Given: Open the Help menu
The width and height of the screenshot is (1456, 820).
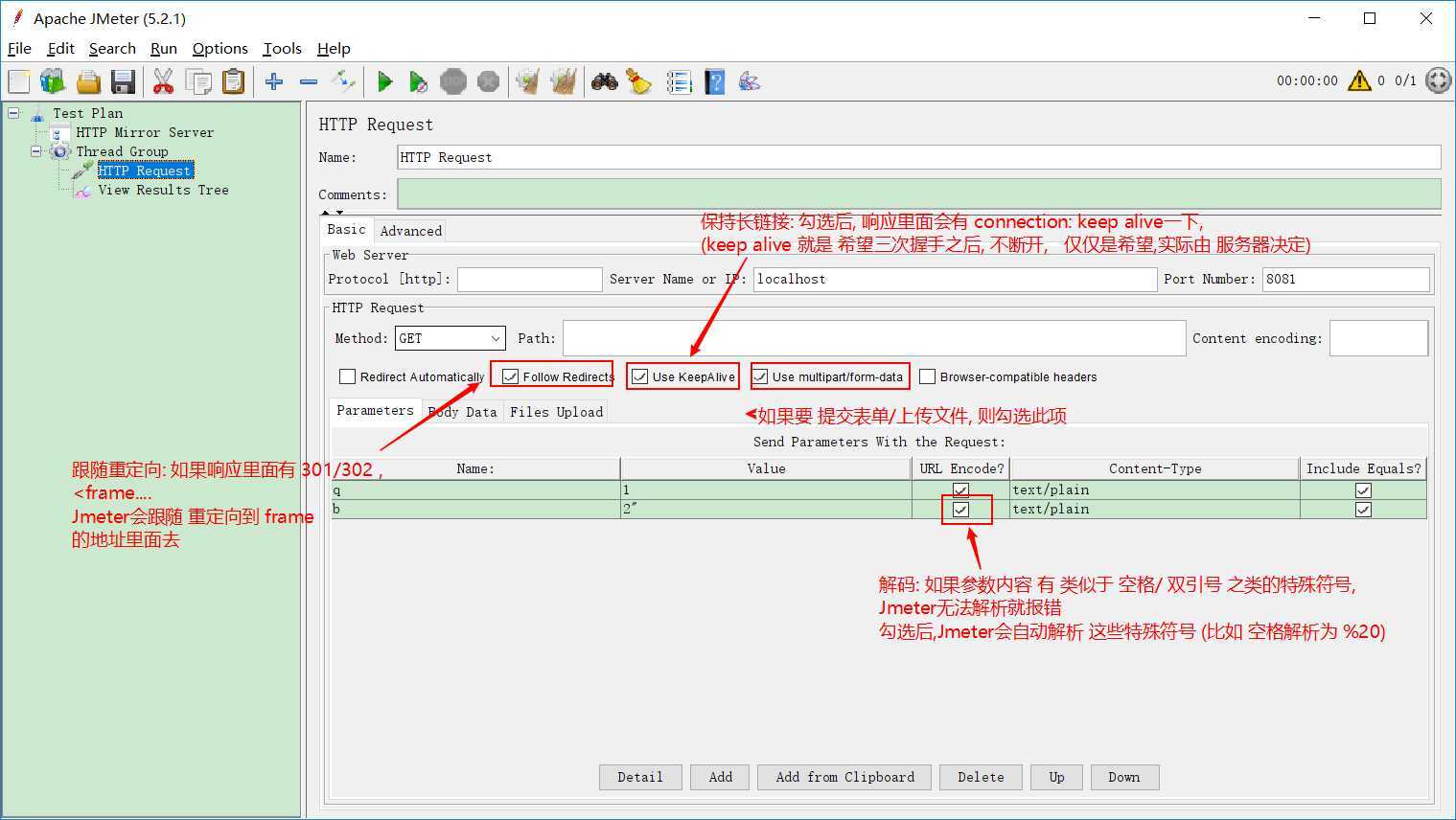Looking at the screenshot, I should [x=334, y=48].
